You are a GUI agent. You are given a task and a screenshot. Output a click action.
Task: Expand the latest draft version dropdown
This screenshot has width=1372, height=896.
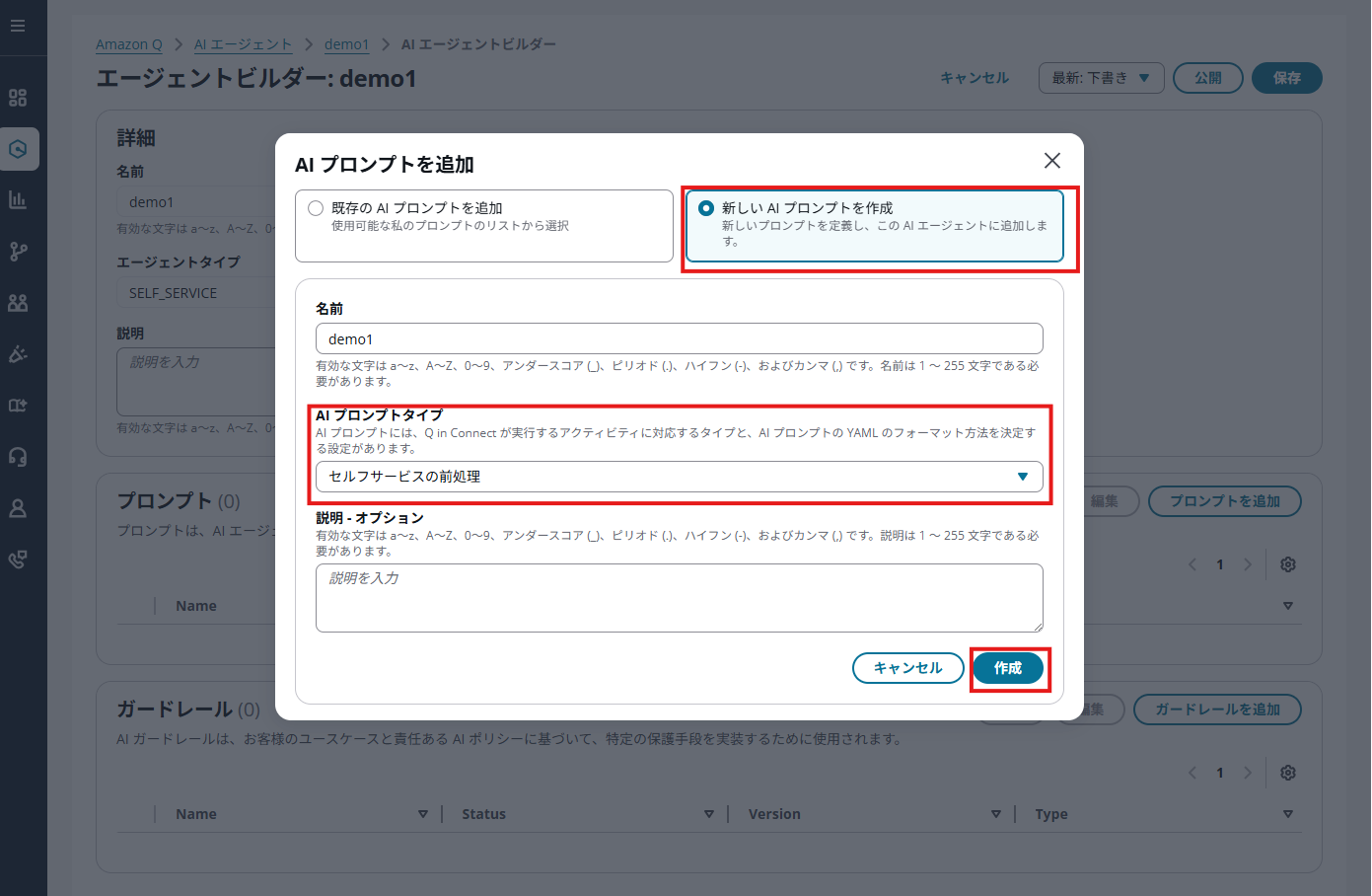[x=1101, y=78]
